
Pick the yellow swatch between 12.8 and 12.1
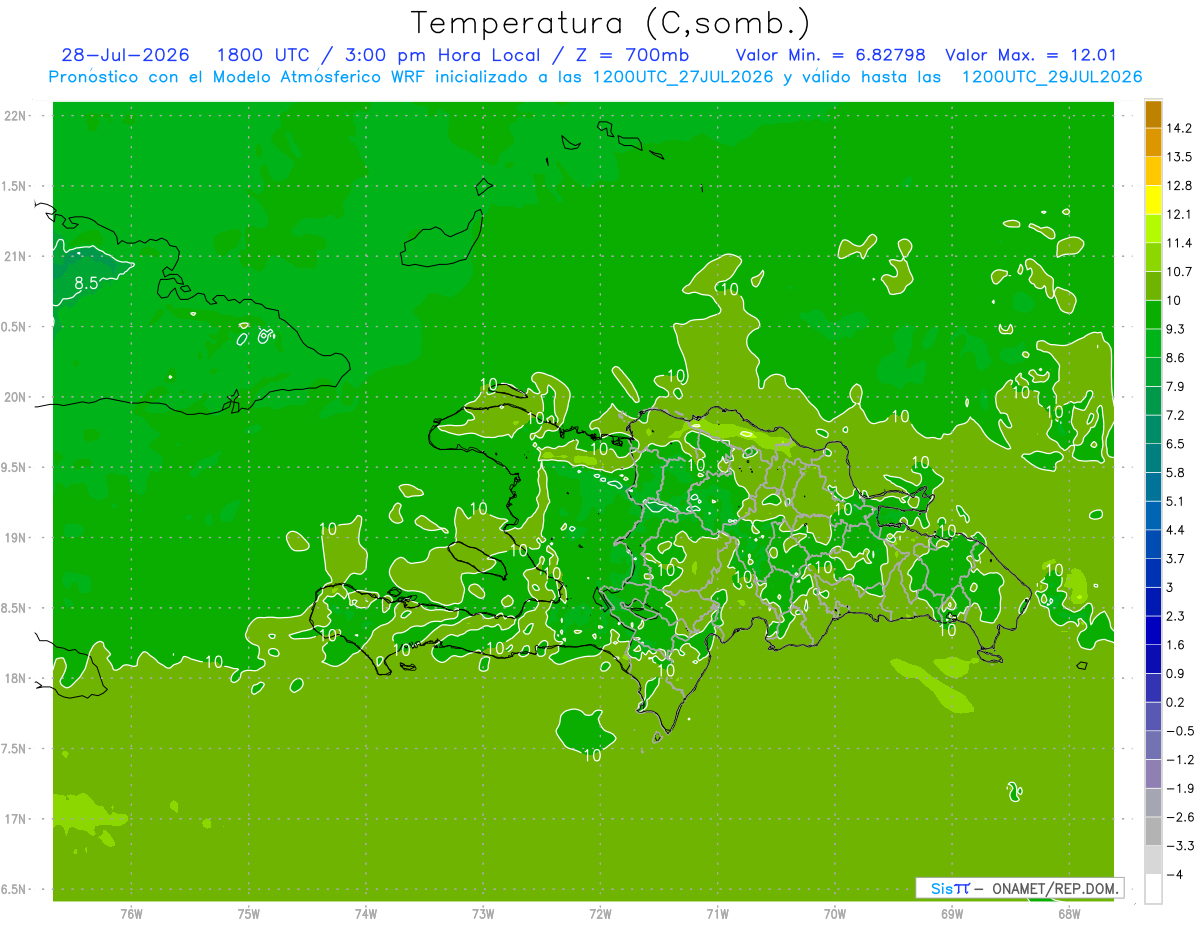click(1153, 200)
